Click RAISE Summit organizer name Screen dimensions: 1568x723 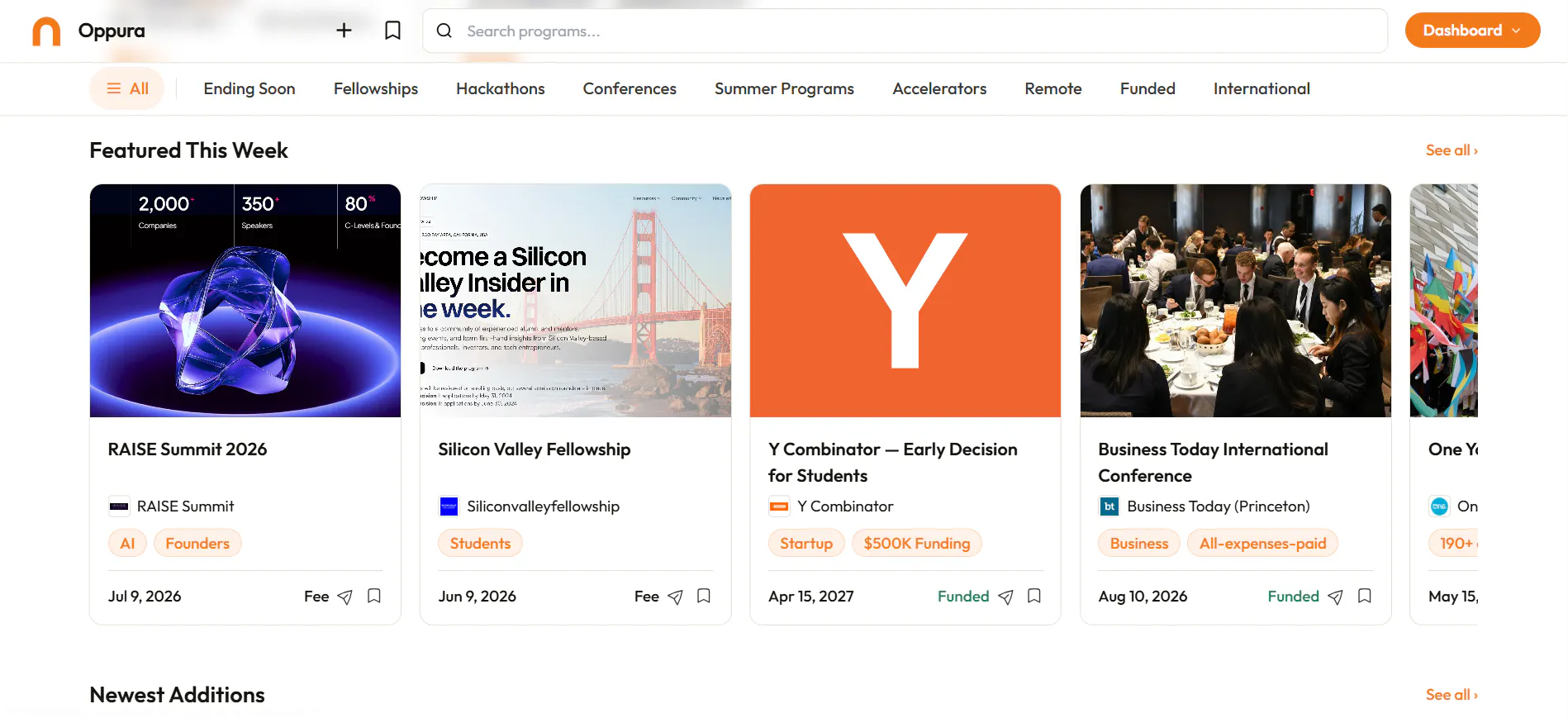point(186,507)
